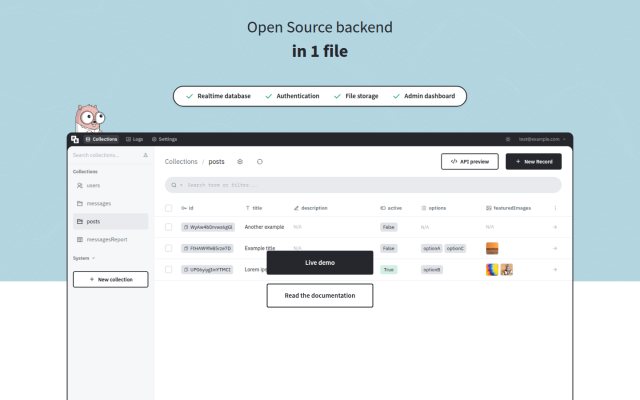
Task: Open the rainbow-colored image thumbnail
Action: tap(492, 269)
